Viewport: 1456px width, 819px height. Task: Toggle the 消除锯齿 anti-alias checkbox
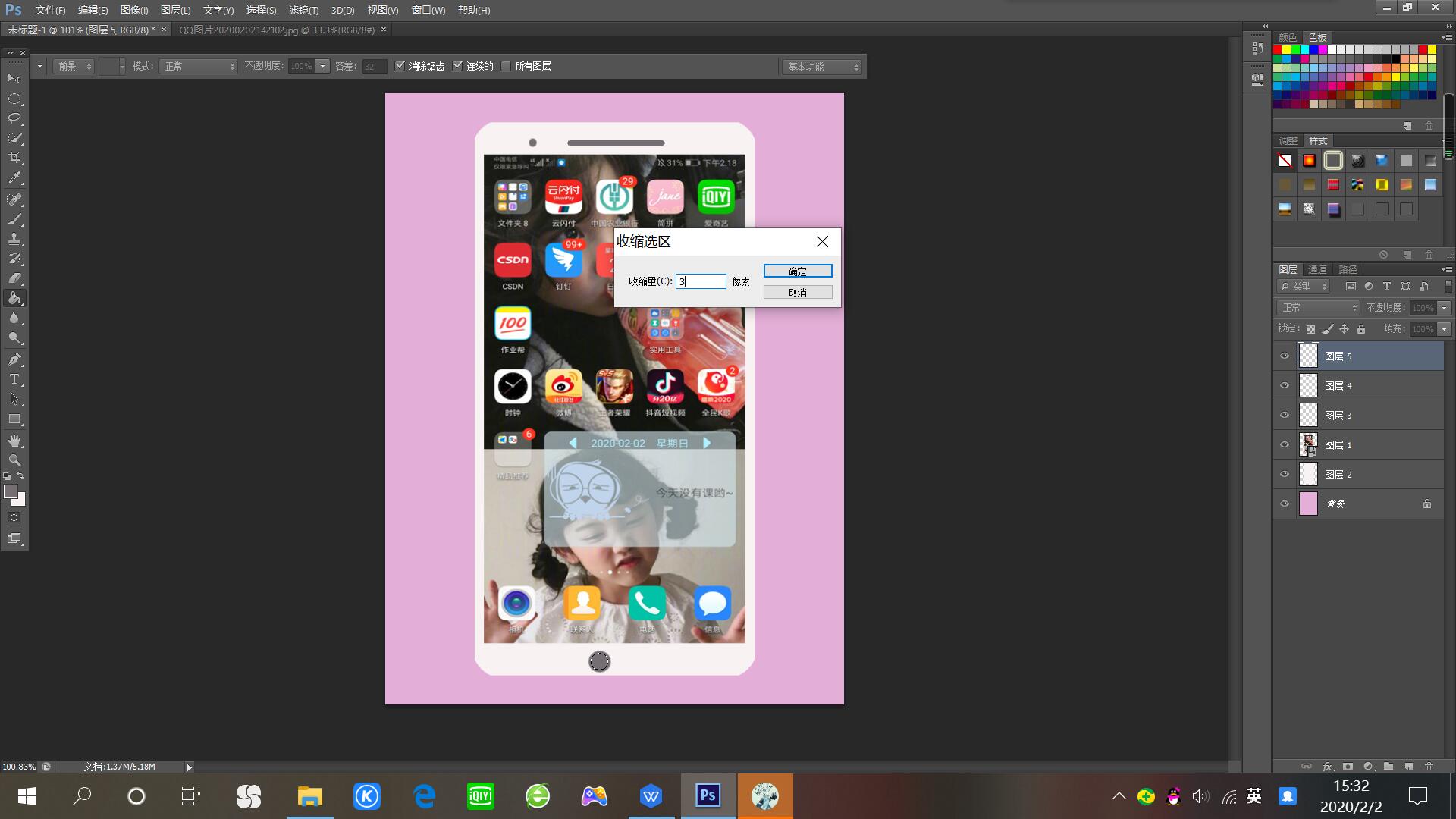pyautogui.click(x=400, y=66)
